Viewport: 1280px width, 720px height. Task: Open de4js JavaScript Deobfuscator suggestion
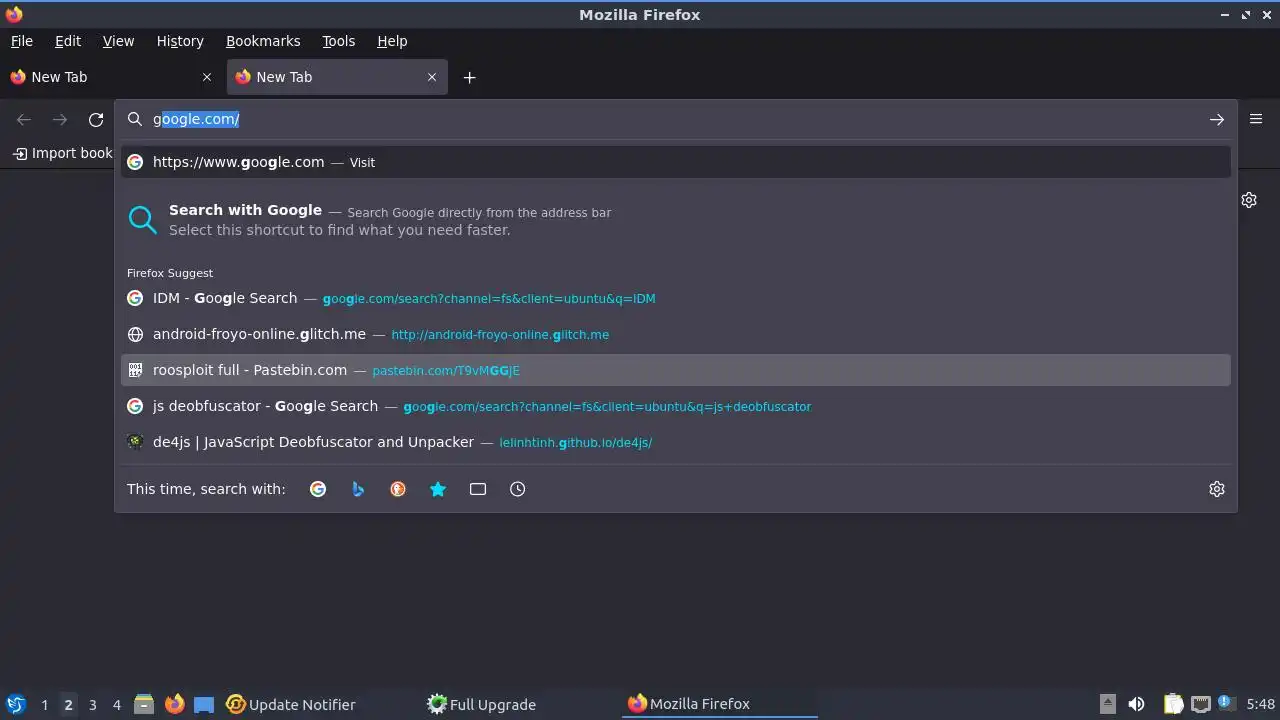click(x=676, y=442)
